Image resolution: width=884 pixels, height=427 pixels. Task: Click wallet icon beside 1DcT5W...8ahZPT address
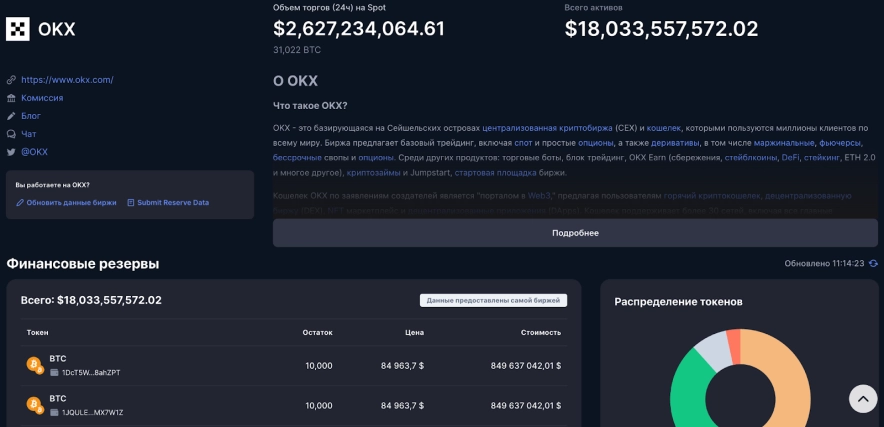tap(54, 372)
